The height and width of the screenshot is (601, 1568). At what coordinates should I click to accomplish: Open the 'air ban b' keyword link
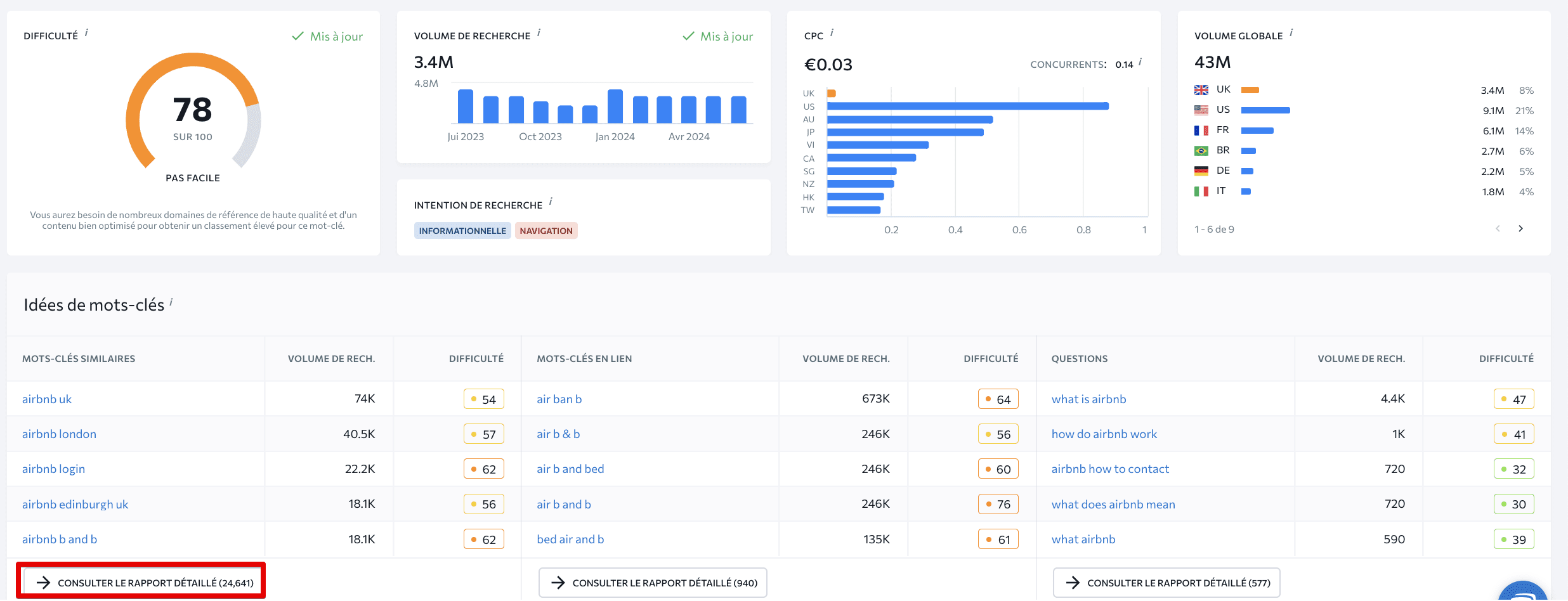click(559, 399)
